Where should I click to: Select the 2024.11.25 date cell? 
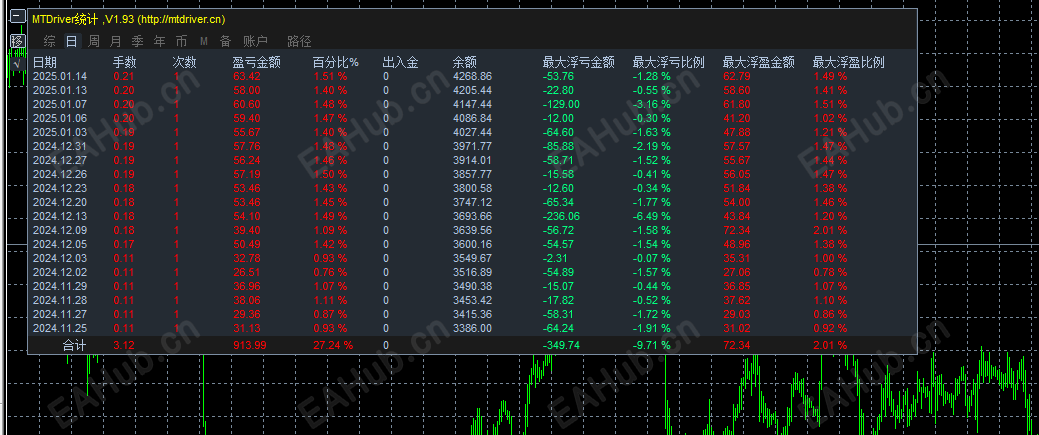point(60,328)
